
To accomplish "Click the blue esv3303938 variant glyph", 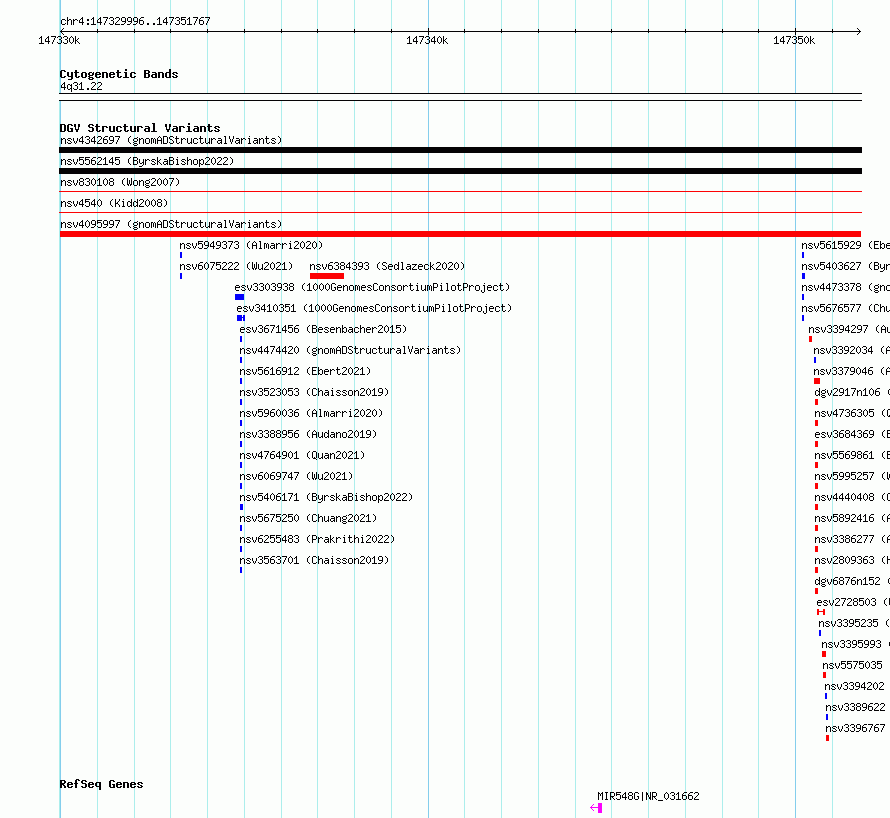I will pos(240,297).
